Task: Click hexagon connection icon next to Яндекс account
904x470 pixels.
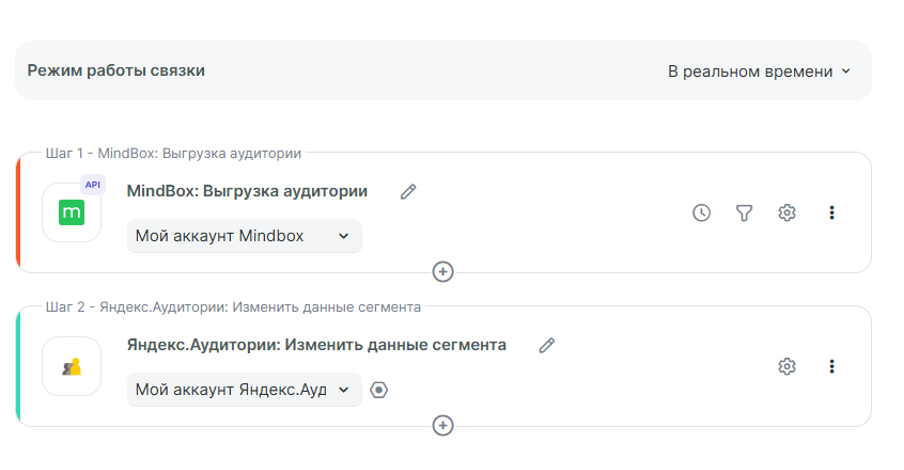Action: [379, 390]
